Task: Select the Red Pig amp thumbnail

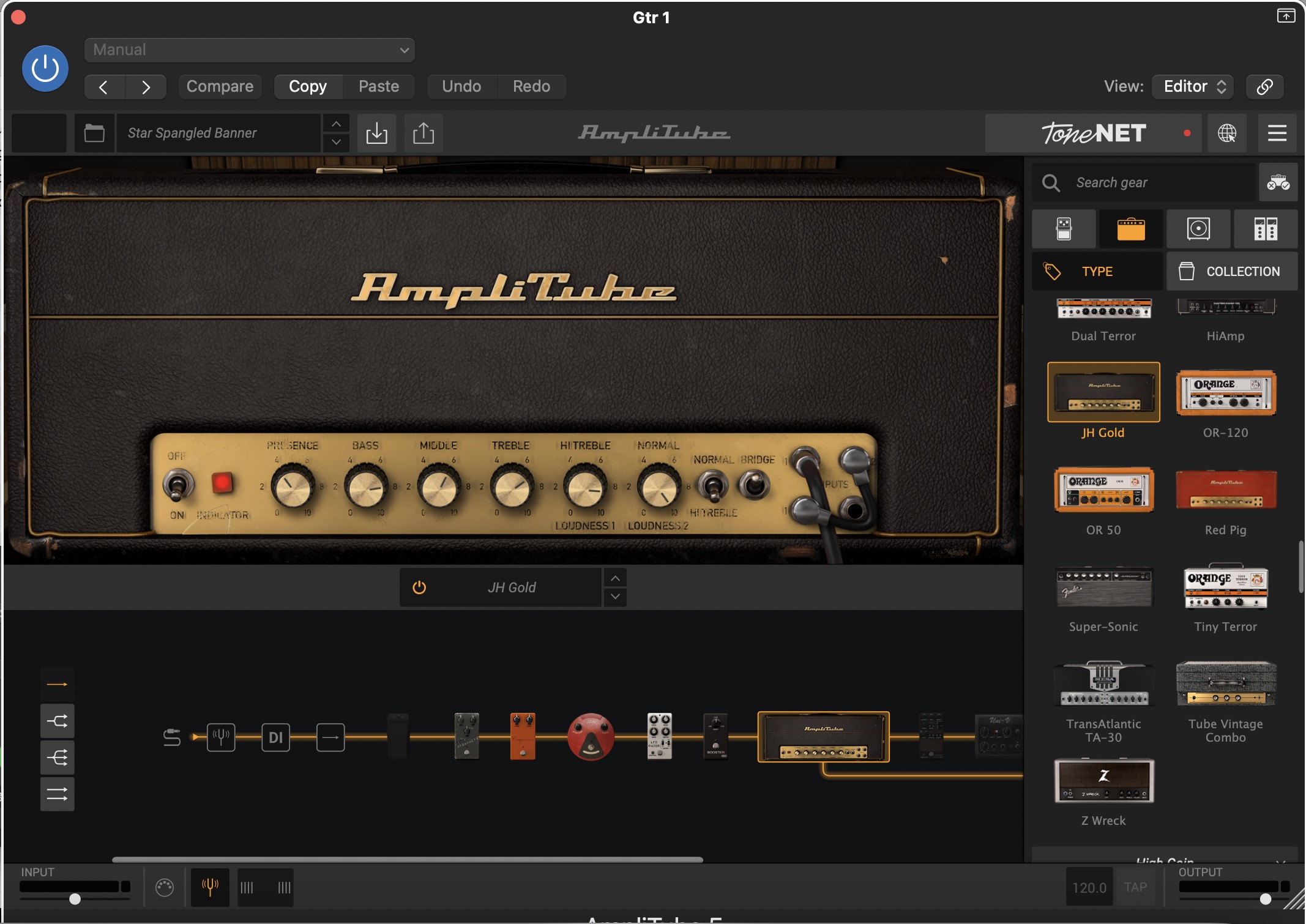Action: [1226, 490]
